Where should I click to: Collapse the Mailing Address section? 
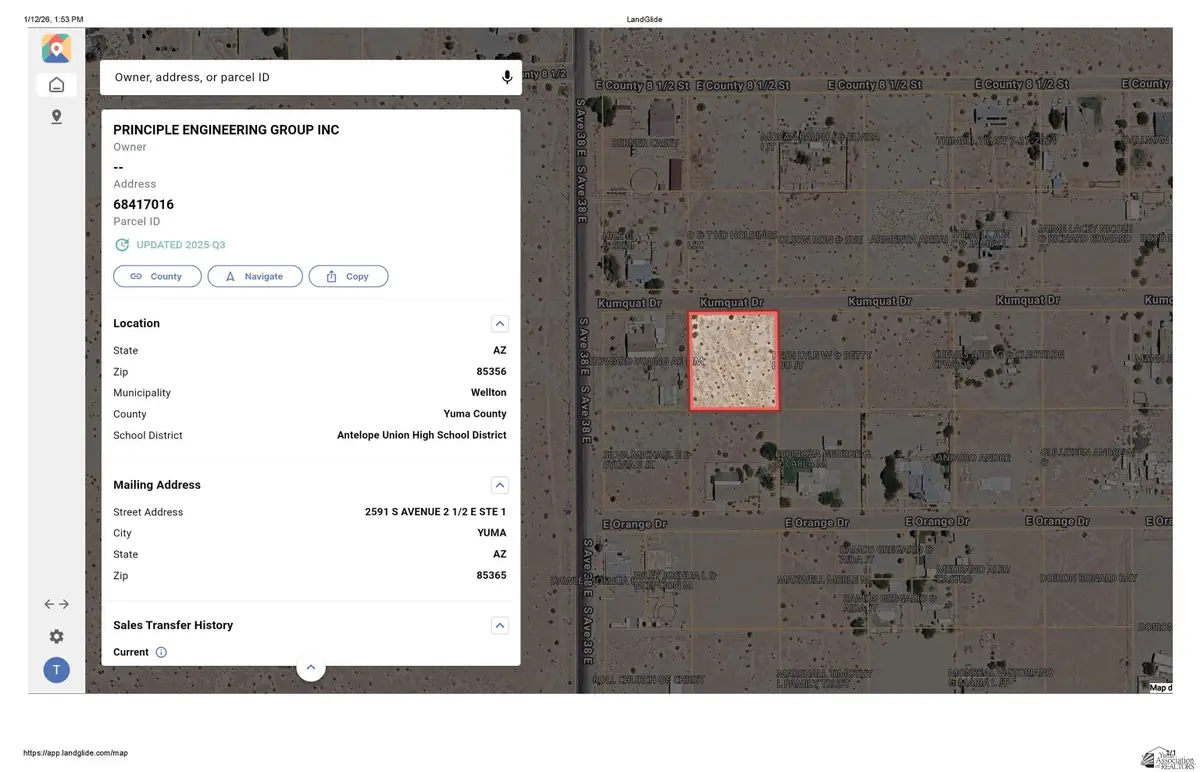point(499,485)
